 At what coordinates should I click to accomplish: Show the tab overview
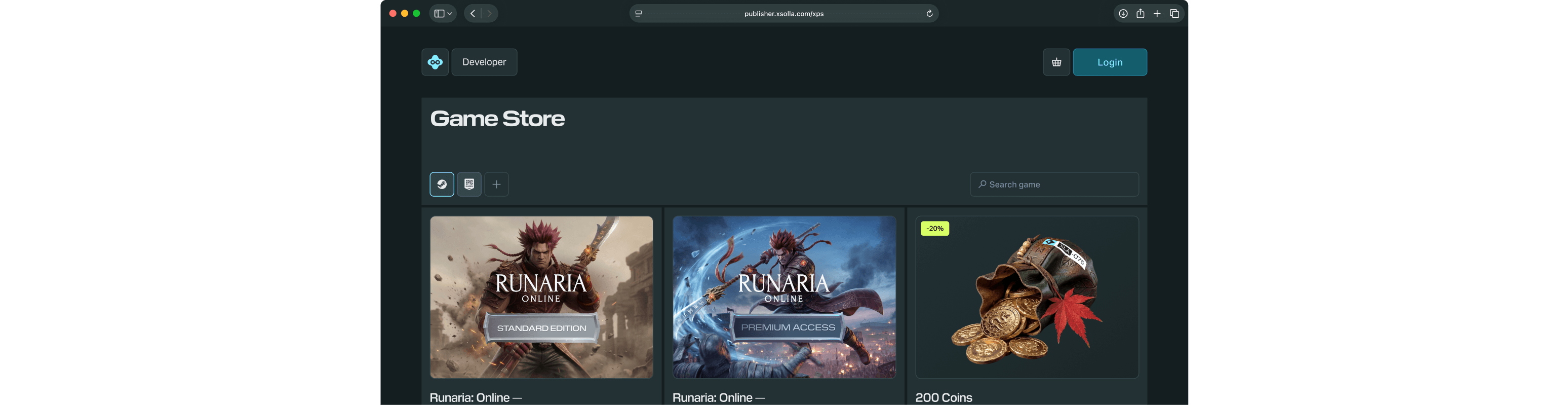[1174, 13]
